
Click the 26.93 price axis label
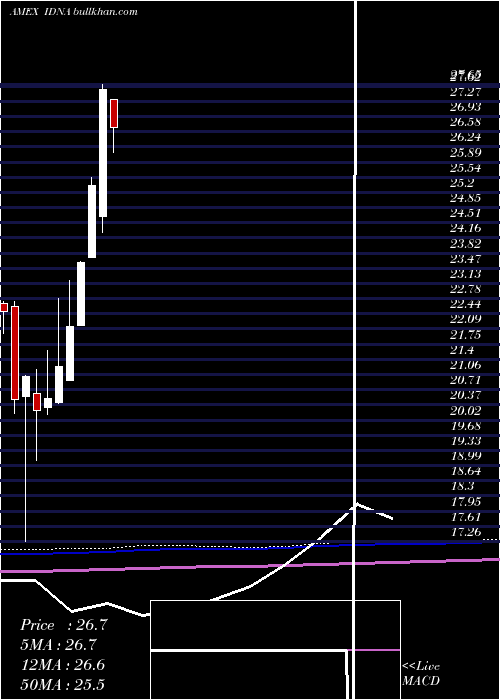point(466,107)
